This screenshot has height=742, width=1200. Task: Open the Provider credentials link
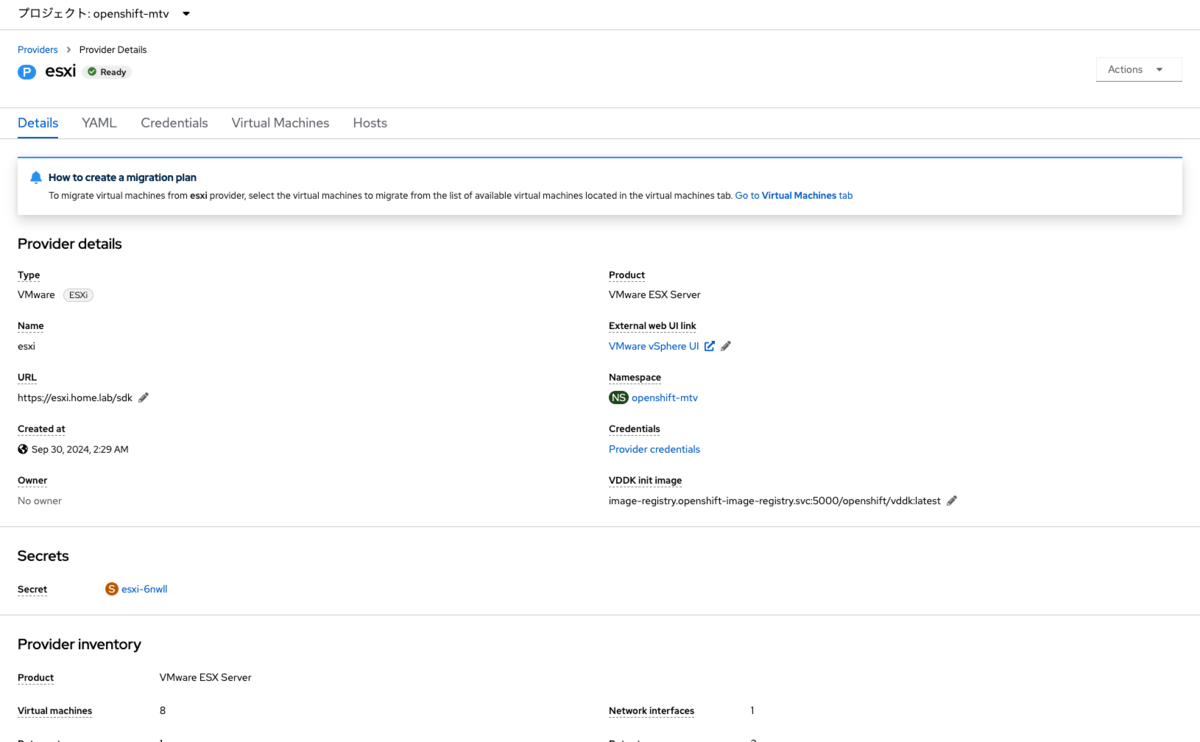(654, 449)
